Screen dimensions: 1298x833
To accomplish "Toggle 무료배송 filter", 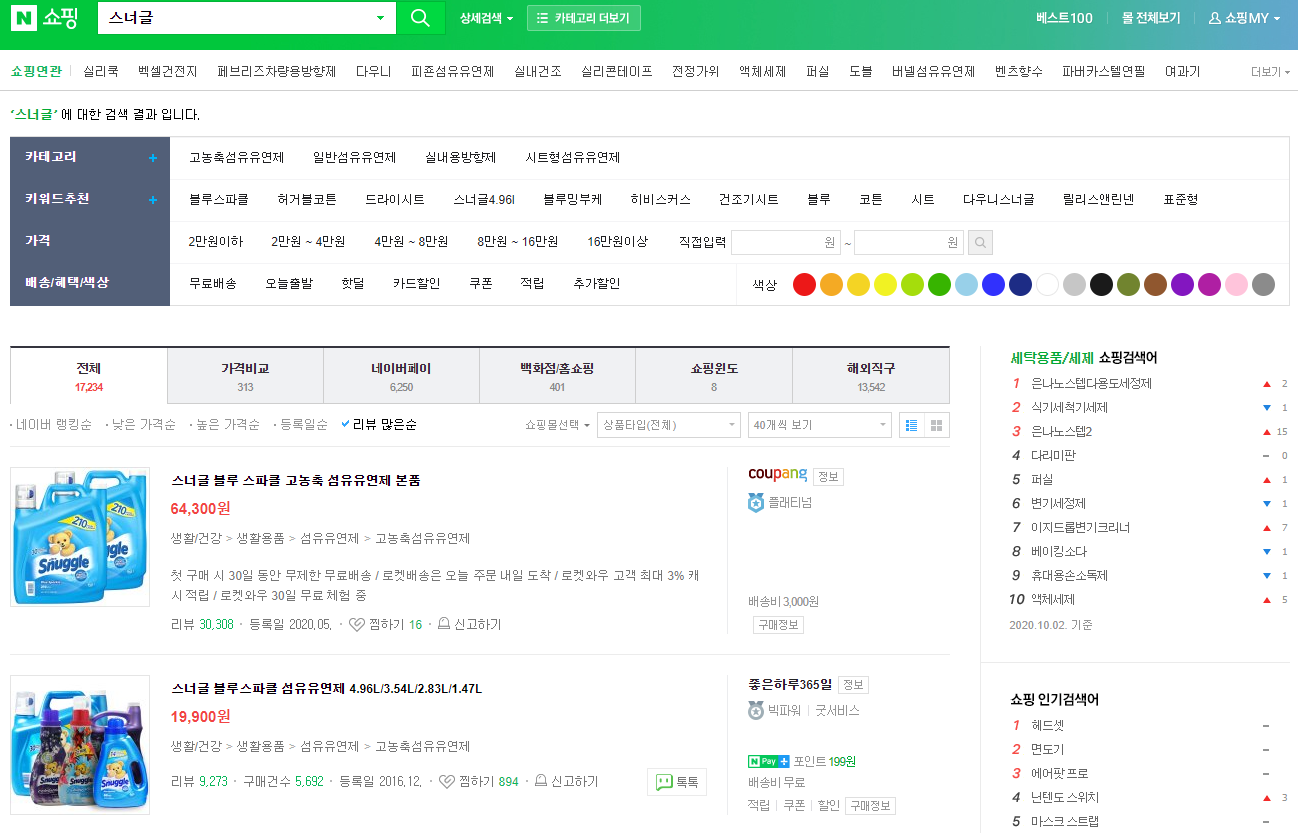I will [213, 284].
